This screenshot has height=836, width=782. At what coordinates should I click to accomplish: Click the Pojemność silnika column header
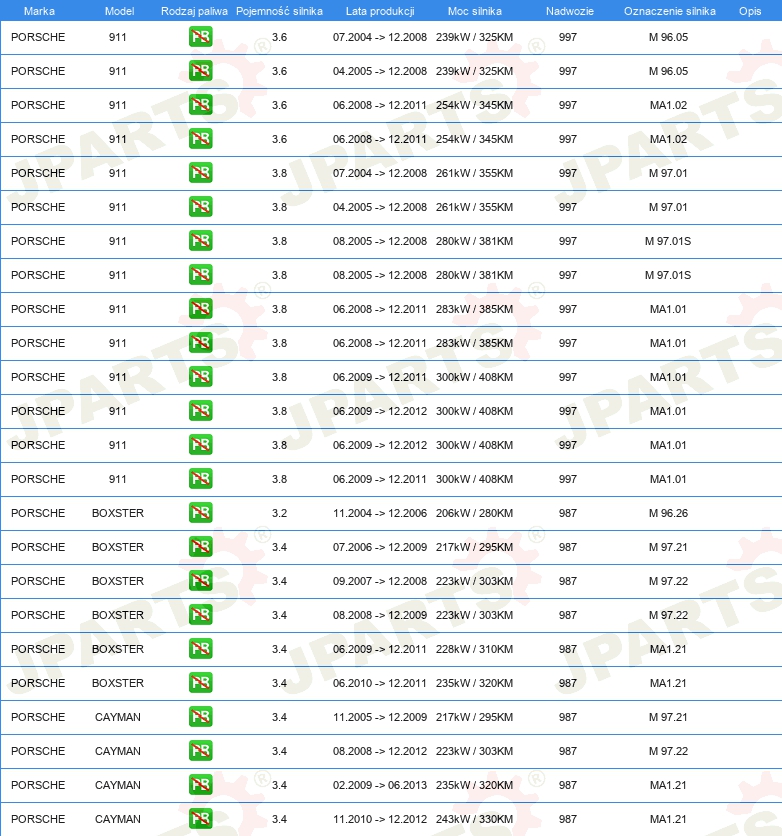coord(279,11)
